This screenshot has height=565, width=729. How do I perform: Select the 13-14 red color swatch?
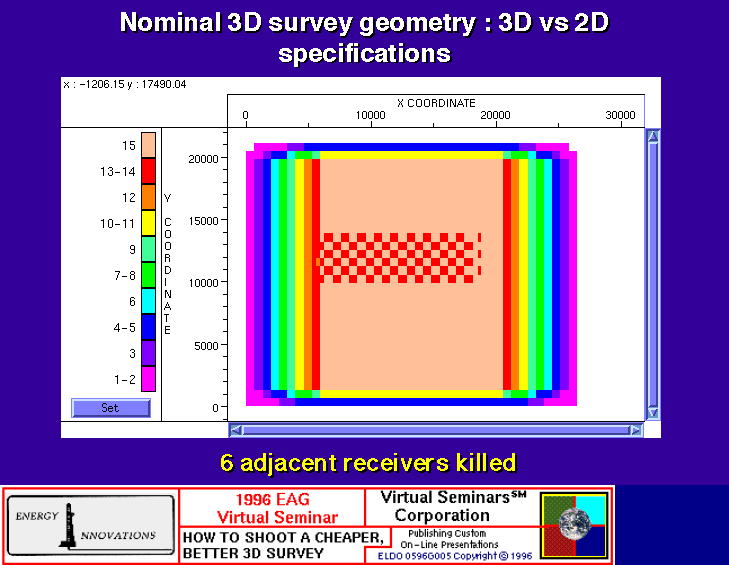tap(148, 171)
